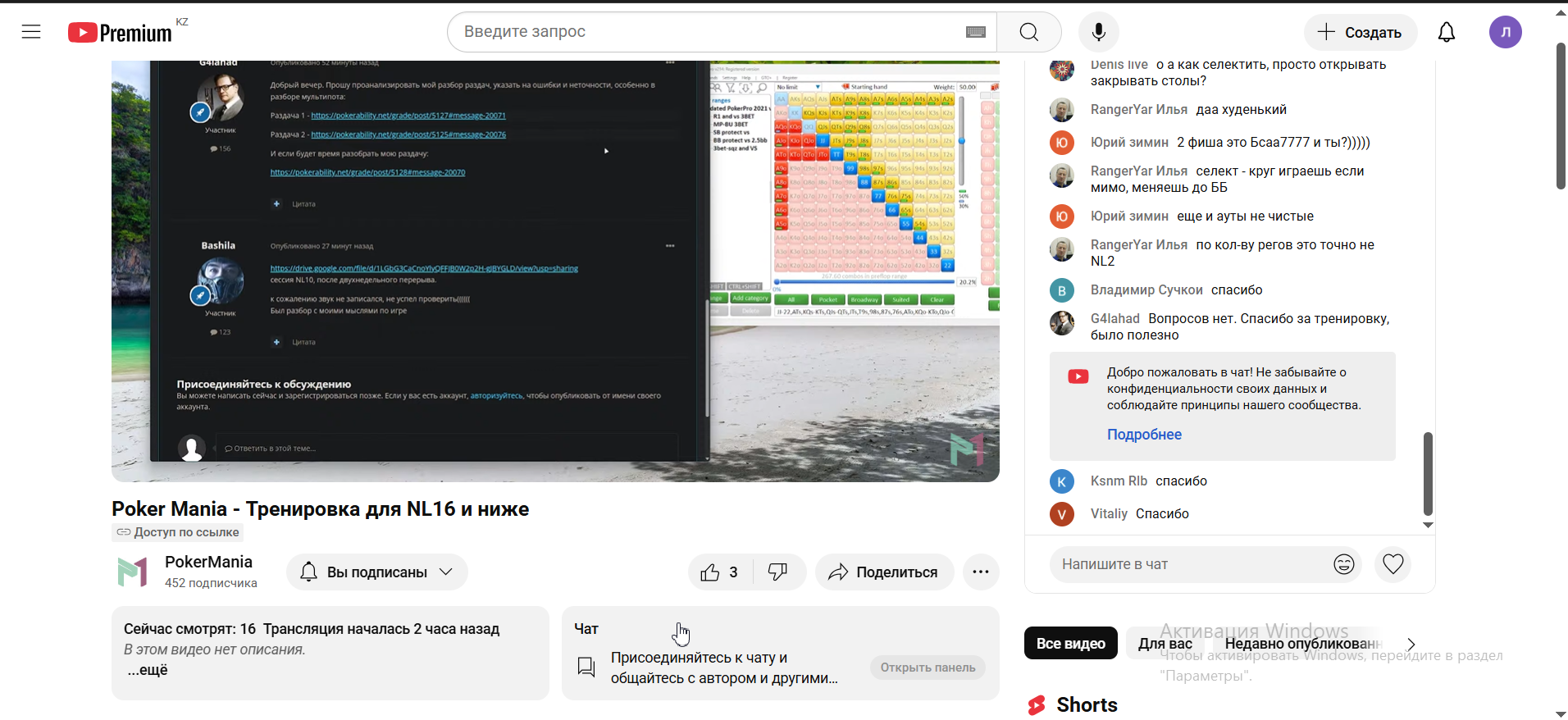Click Юрий зимин avatar at 'еще и ауты'
The image size is (1568, 720).
click(1062, 216)
